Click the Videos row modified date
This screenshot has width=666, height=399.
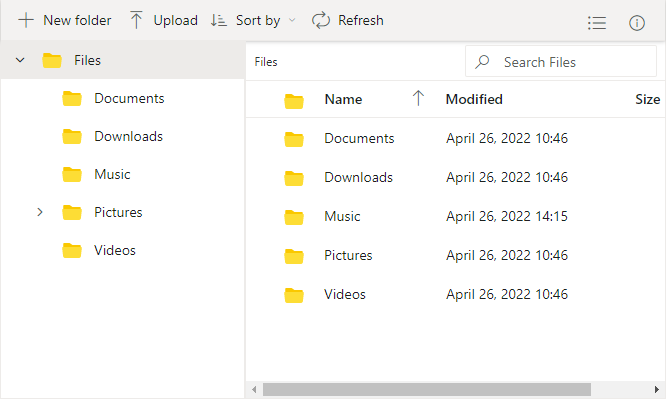click(x=507, y=294)
